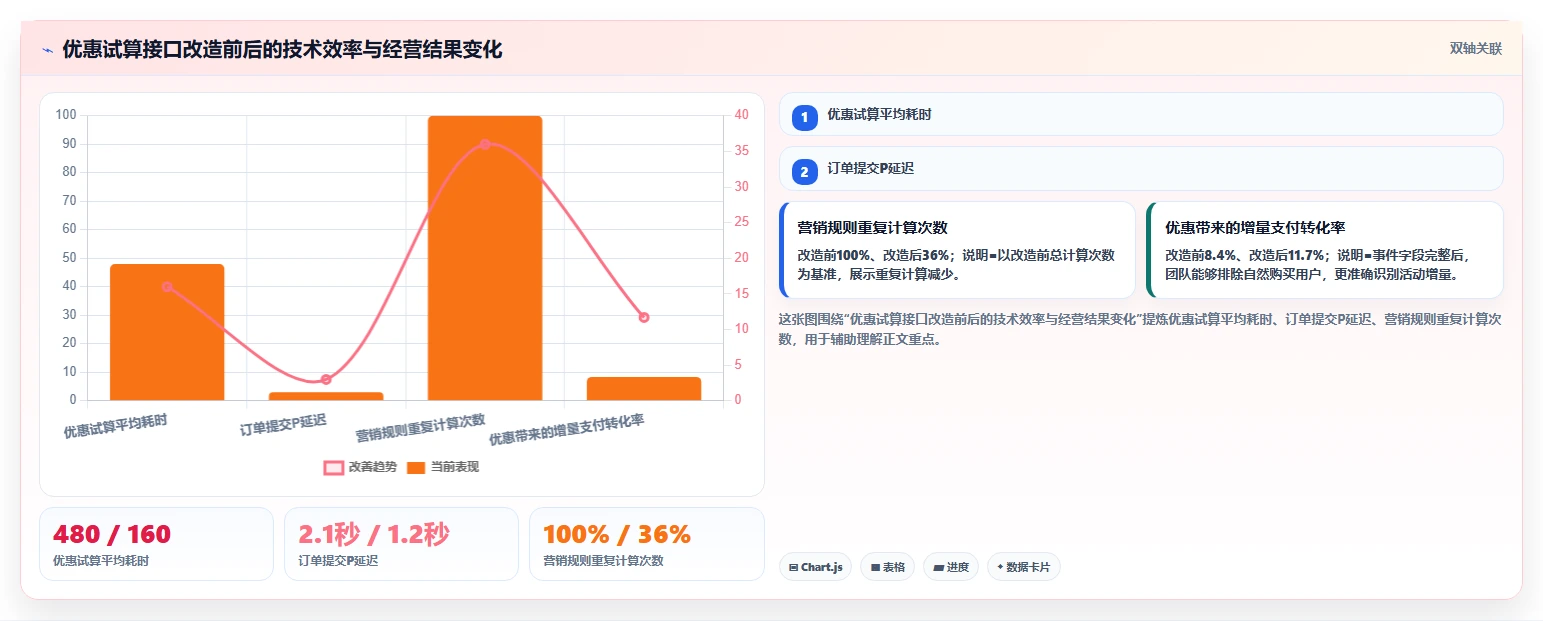This screenshot has height=621, width=1543.
Task: Click the 100% / 36% stat card
Action: (646, 544)
